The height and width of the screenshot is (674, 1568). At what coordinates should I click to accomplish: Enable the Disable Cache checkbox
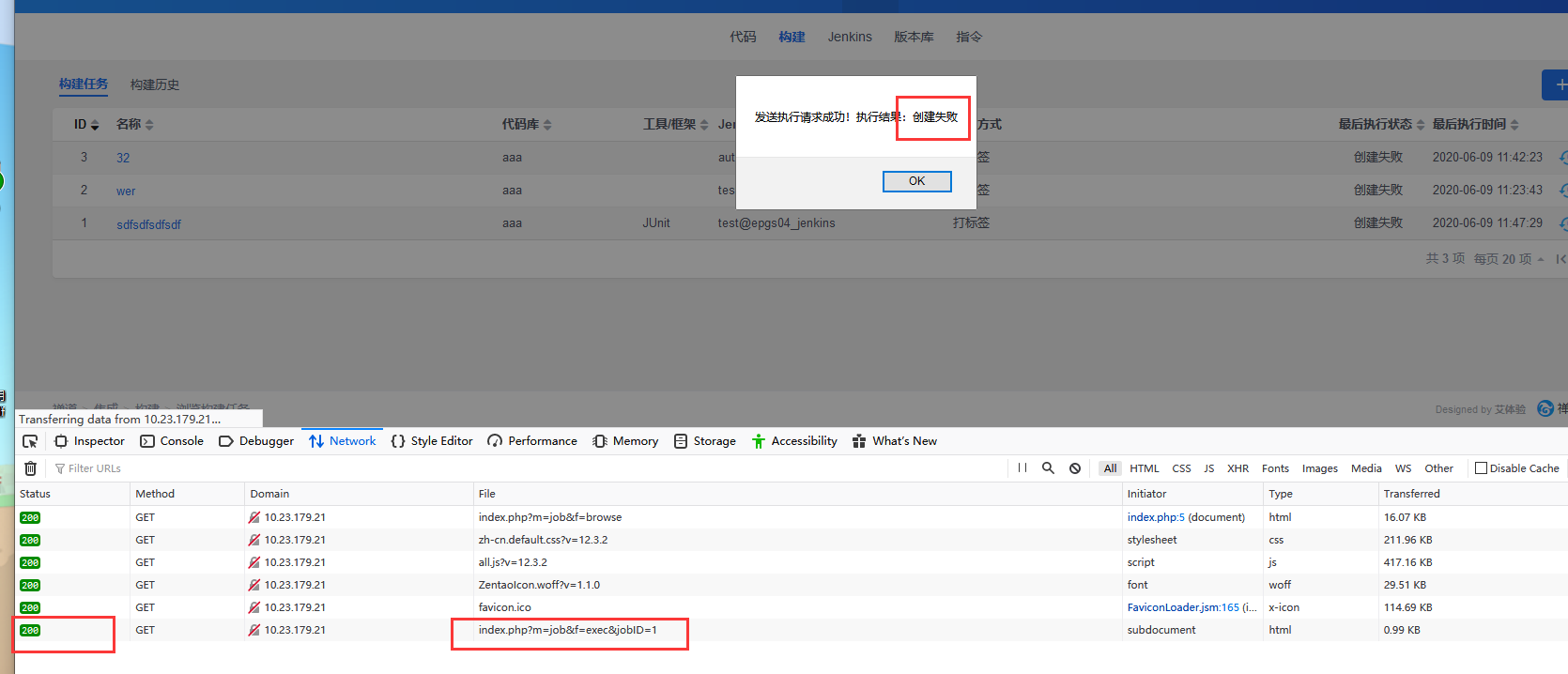click(x=1481, y=468)
